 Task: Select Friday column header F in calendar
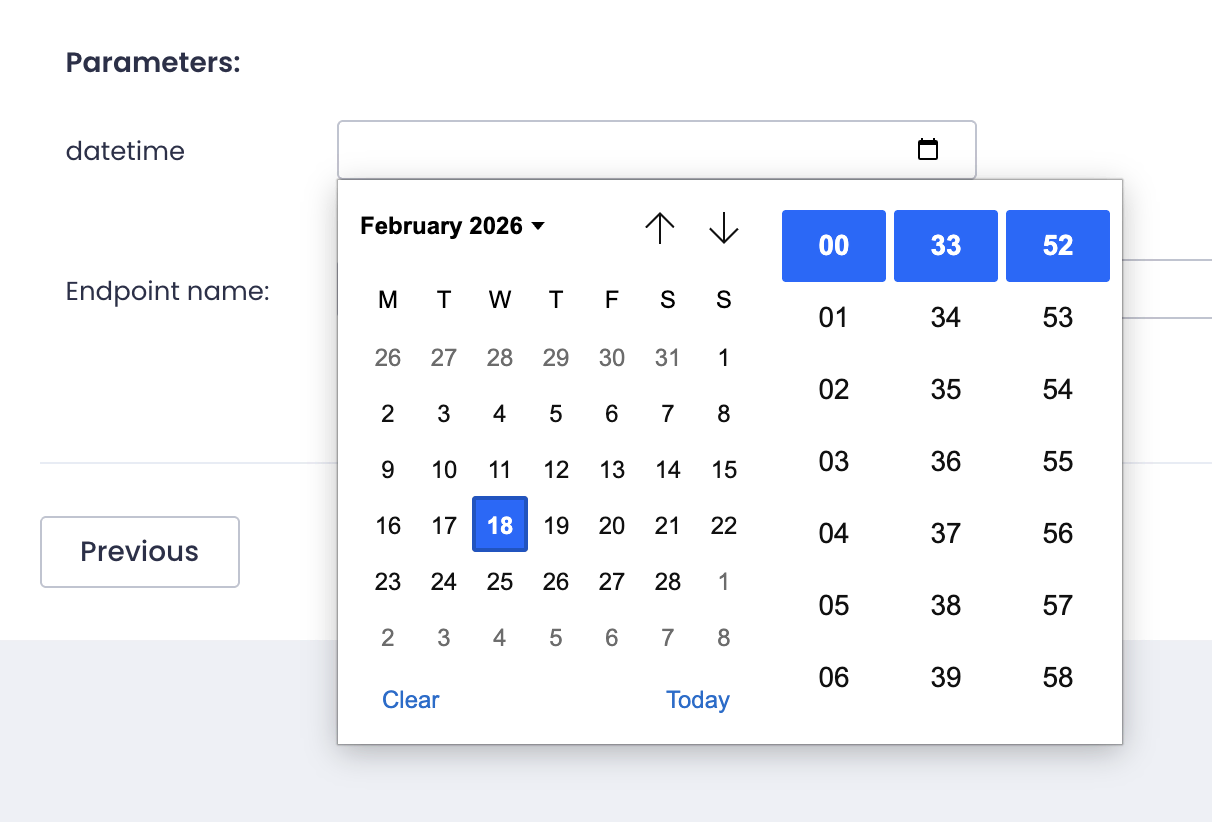pyautogui.click(x=611, y=299)
